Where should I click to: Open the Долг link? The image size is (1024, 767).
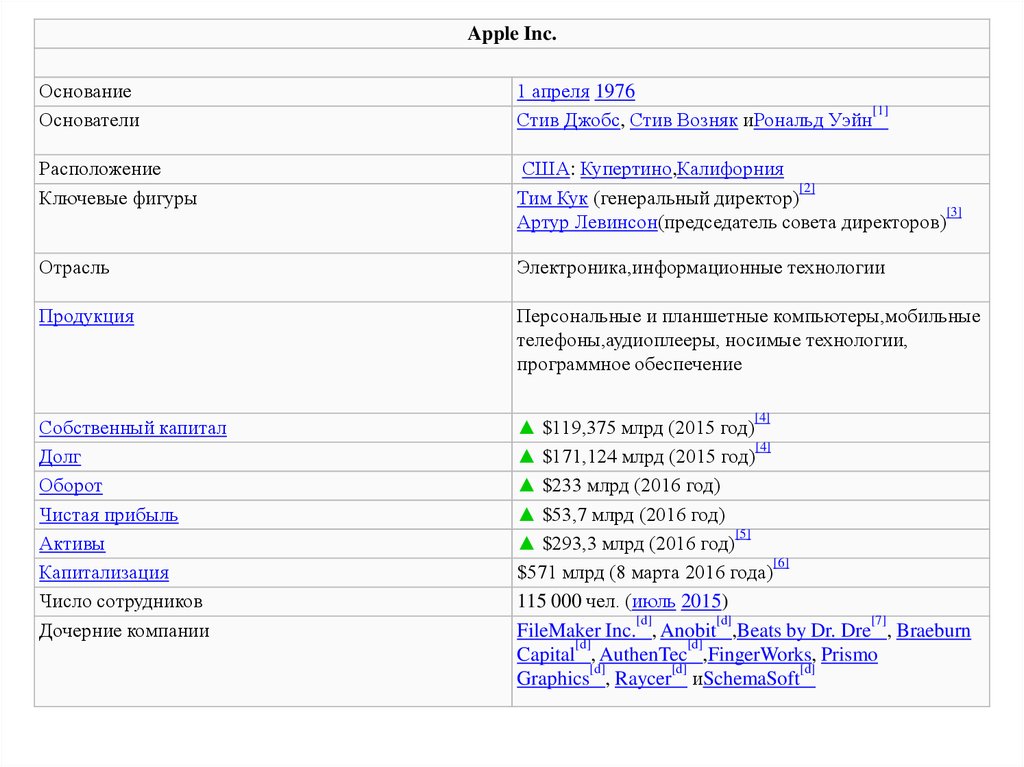(x=60, y=458)
